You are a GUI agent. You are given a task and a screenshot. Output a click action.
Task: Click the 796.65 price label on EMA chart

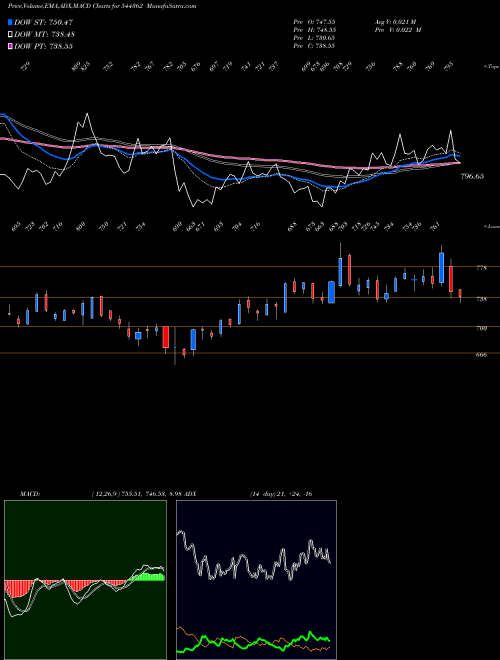tap(472, 176)
